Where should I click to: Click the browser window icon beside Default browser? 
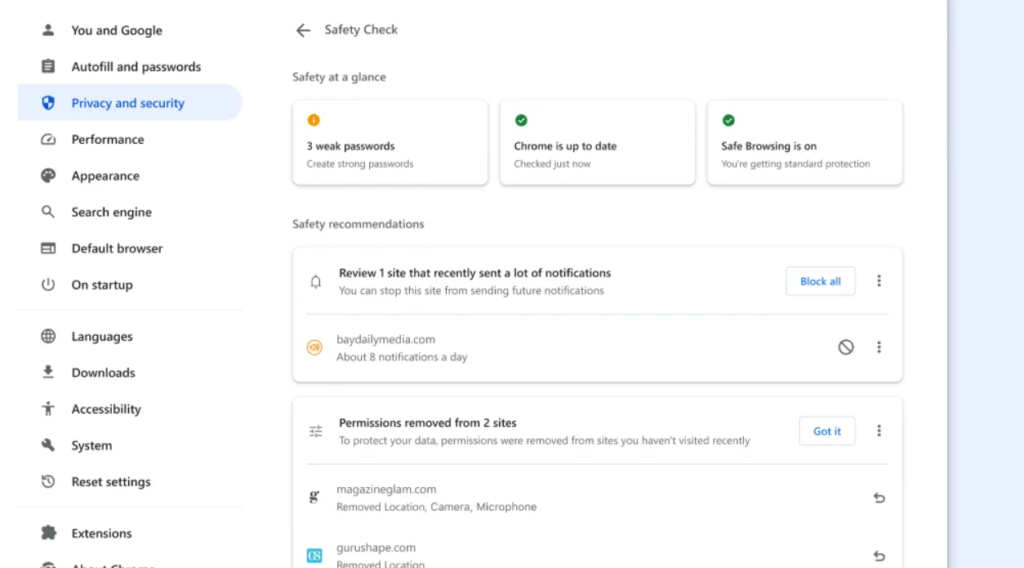(48, 248)
